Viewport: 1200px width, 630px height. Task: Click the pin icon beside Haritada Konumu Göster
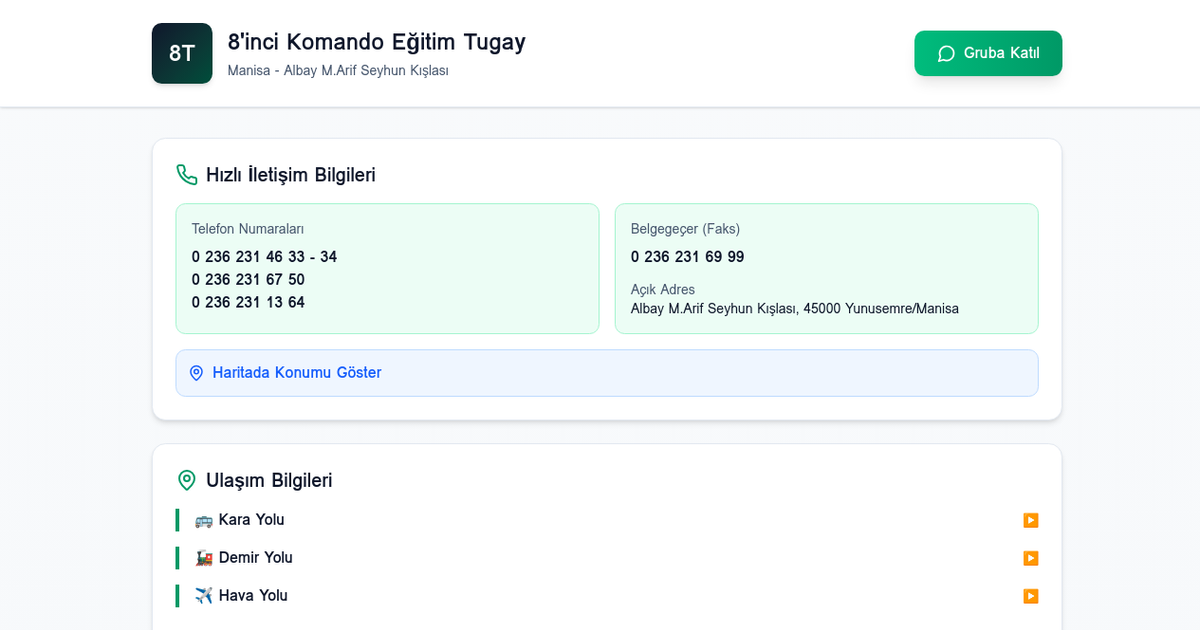(196, 372)
